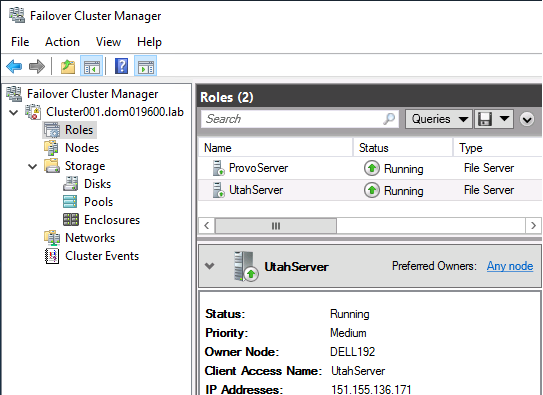Click the Client Access Name value UtahServer
Image resolution: width=543 pixels, height=395 pixels.
[358, 371]
